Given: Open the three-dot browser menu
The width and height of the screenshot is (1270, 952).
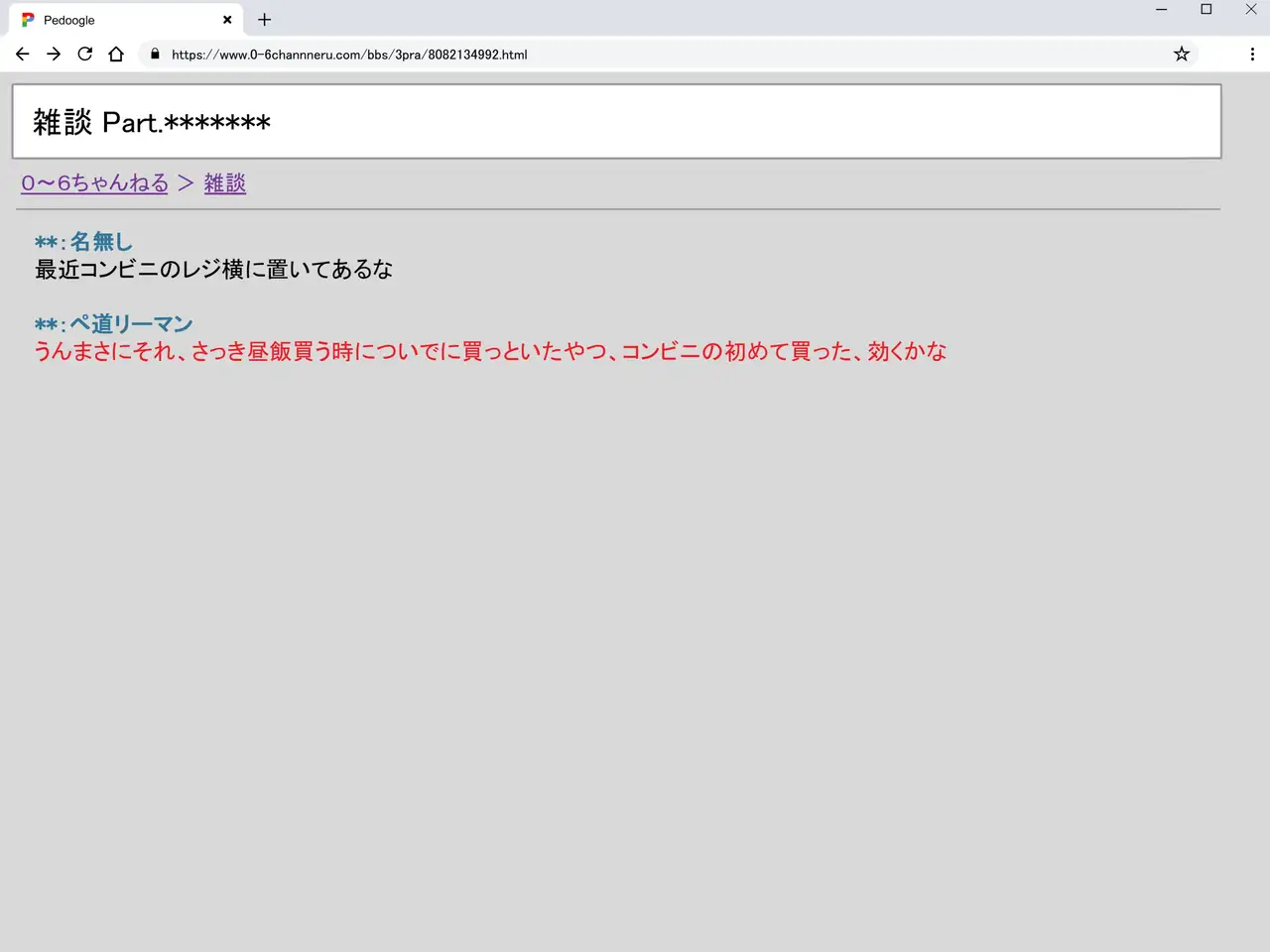Looking at the screenshot, I should point(1252,55).
